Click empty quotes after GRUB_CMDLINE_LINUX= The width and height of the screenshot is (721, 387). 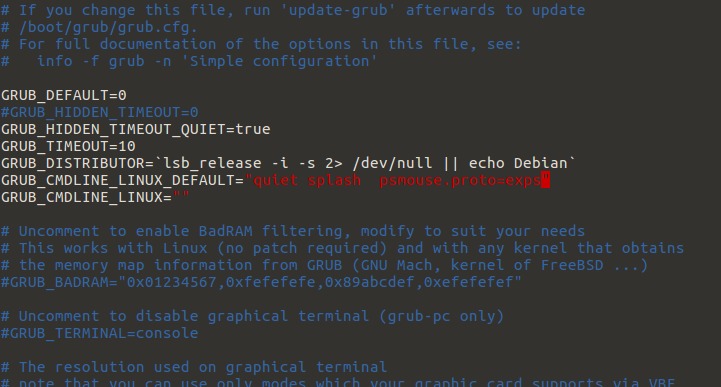click(181, 197)
